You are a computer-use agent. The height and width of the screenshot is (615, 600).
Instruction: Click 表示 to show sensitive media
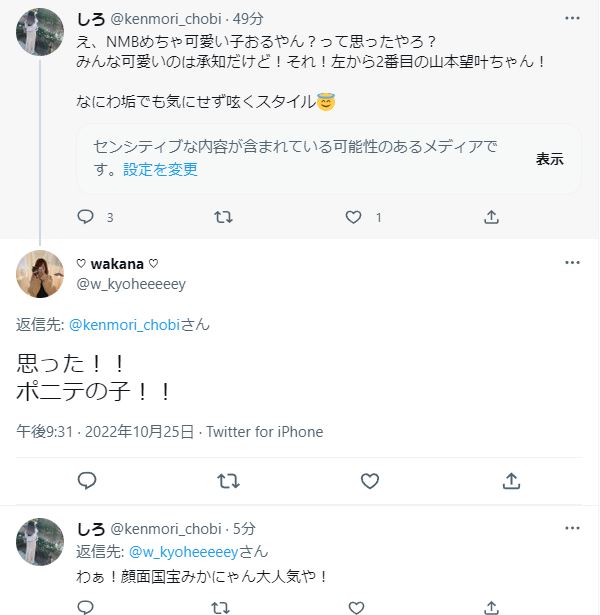click(549, 159)
